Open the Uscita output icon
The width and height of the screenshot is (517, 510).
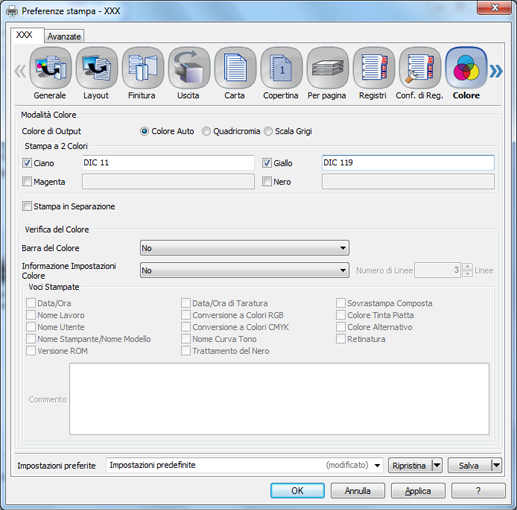189,68
